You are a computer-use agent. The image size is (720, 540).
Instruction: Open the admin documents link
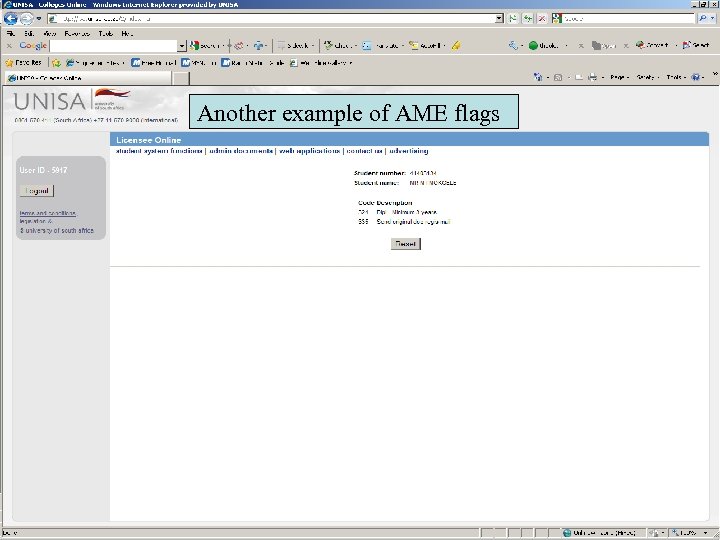click(x=241, y=151)
